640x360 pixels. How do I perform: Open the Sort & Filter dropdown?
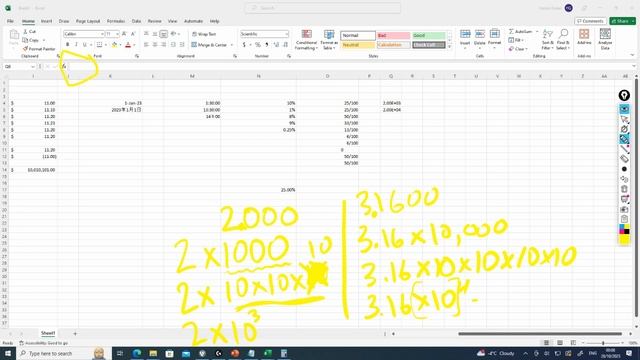pyautogui.click(x=548, y=40)
